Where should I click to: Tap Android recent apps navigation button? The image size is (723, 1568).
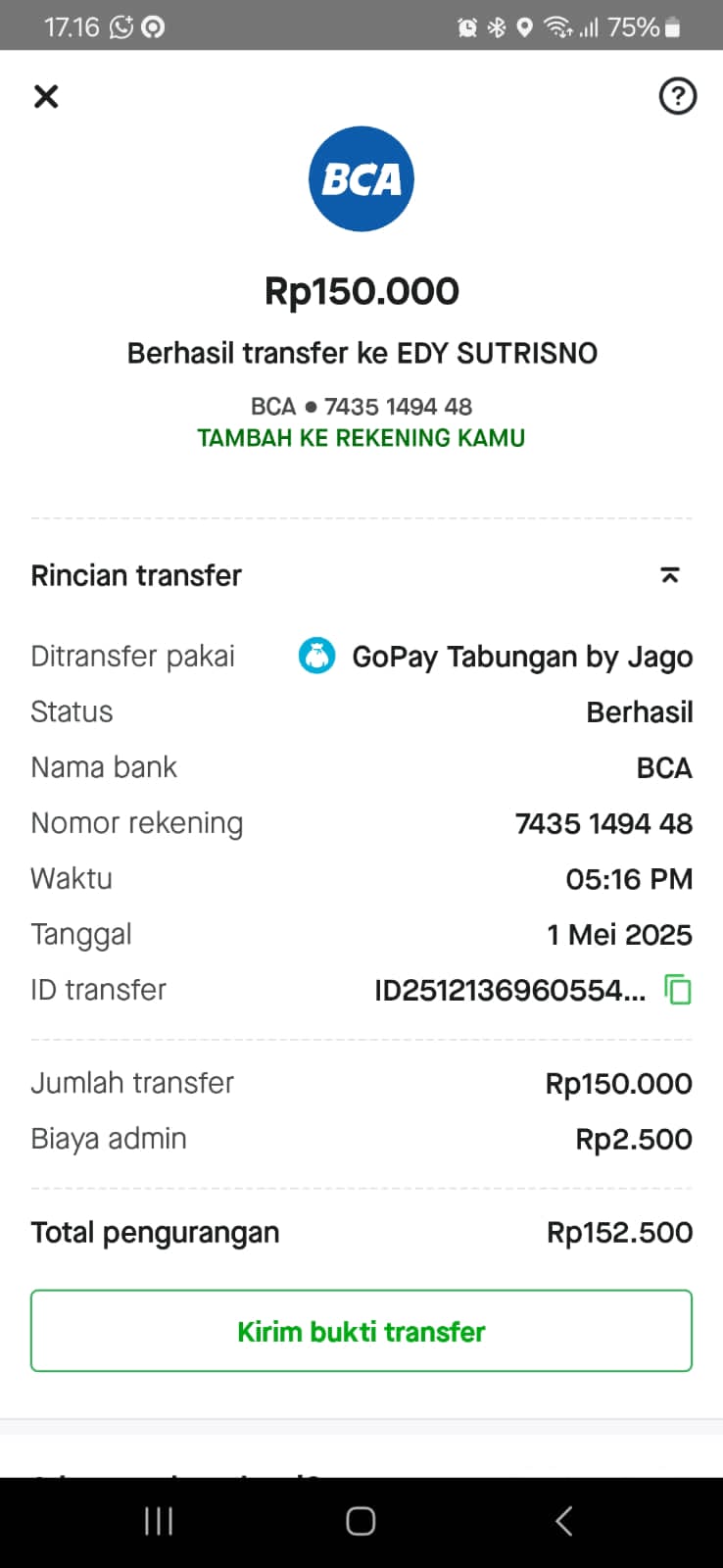point(159,1521)
